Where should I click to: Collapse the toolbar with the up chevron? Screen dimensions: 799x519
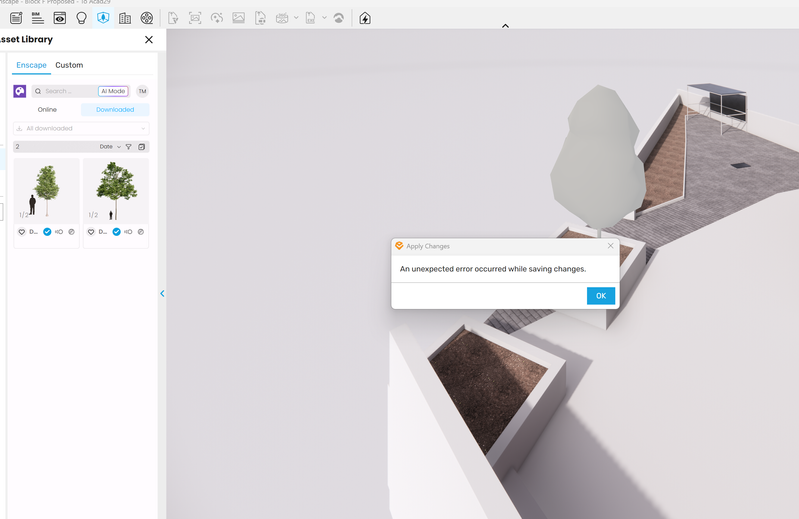(x=505, y=26)
